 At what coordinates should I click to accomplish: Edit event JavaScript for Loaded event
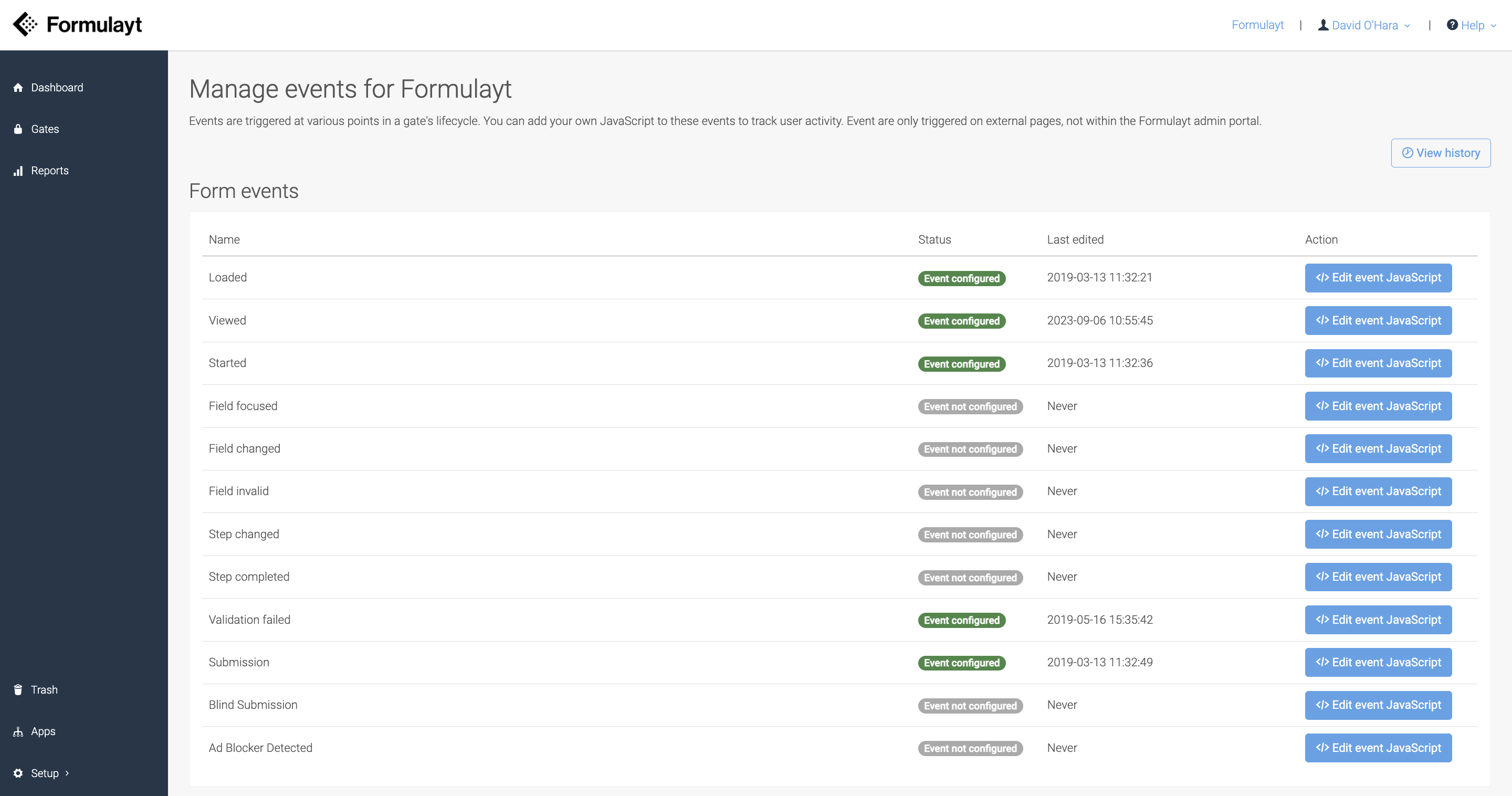point(1378,278)
